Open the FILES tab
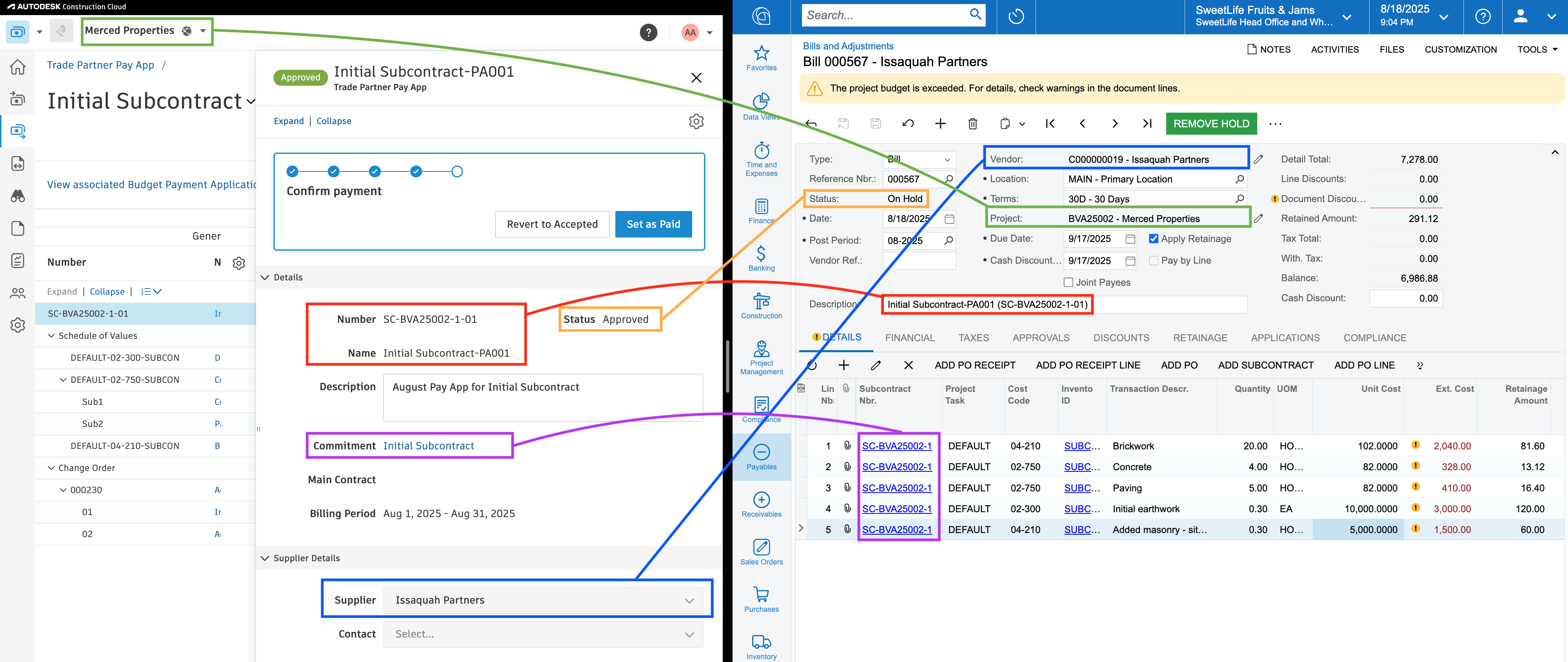 [x=1392, y=49]
